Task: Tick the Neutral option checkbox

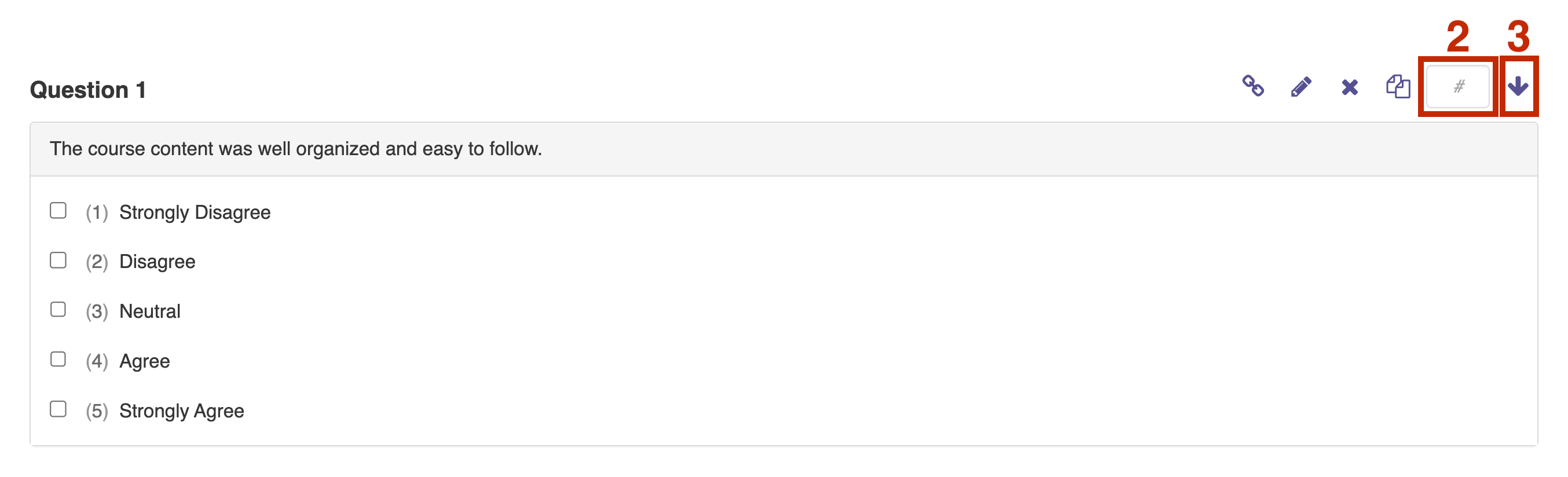Action: pos(58,310)
